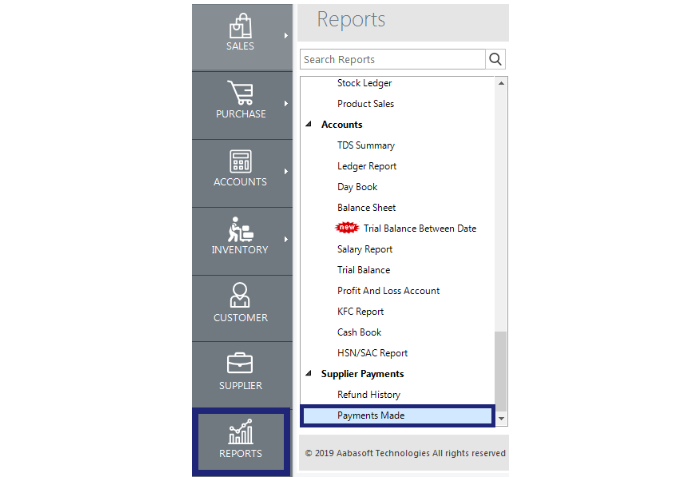Open the Supplier briefcase icon
Screen dimensions: 700x477
240,363
